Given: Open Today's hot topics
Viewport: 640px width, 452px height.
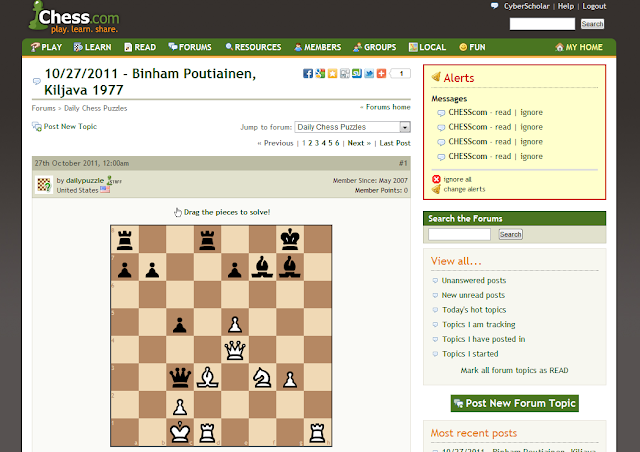Looking at the screenshot, I should 474,310.
